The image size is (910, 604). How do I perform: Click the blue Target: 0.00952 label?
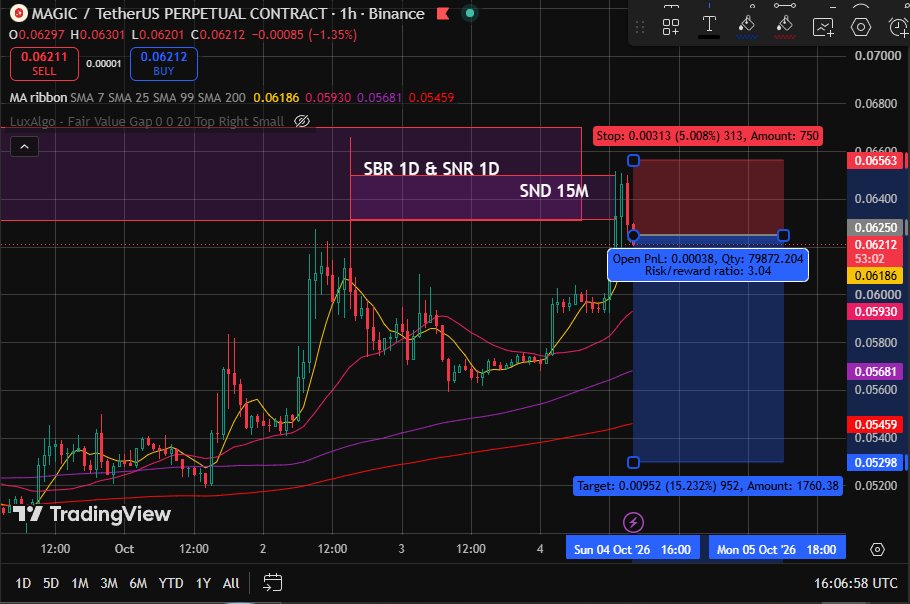pos(708,486)
